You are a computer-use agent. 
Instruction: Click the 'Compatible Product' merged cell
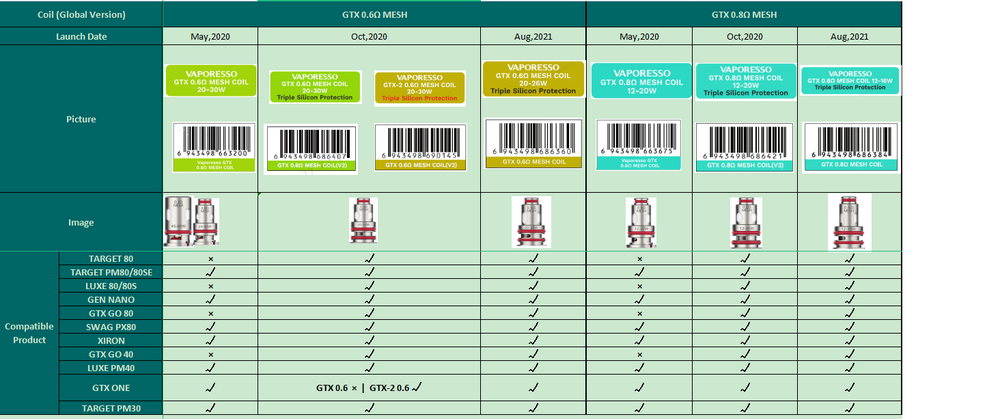coord(29,333)
